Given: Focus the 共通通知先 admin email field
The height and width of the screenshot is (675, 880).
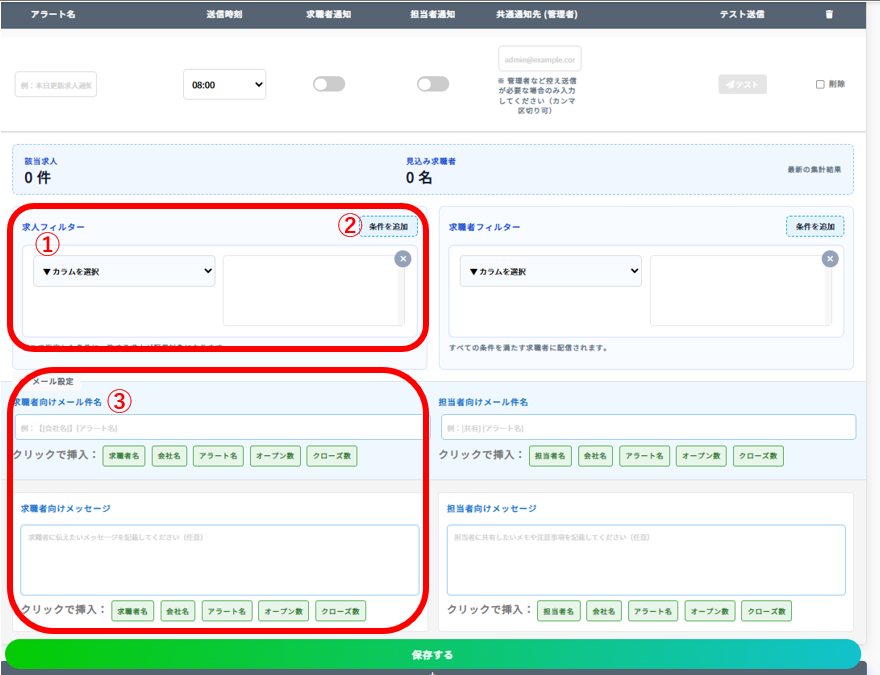Looking at the screenshot, I should 539,59.
